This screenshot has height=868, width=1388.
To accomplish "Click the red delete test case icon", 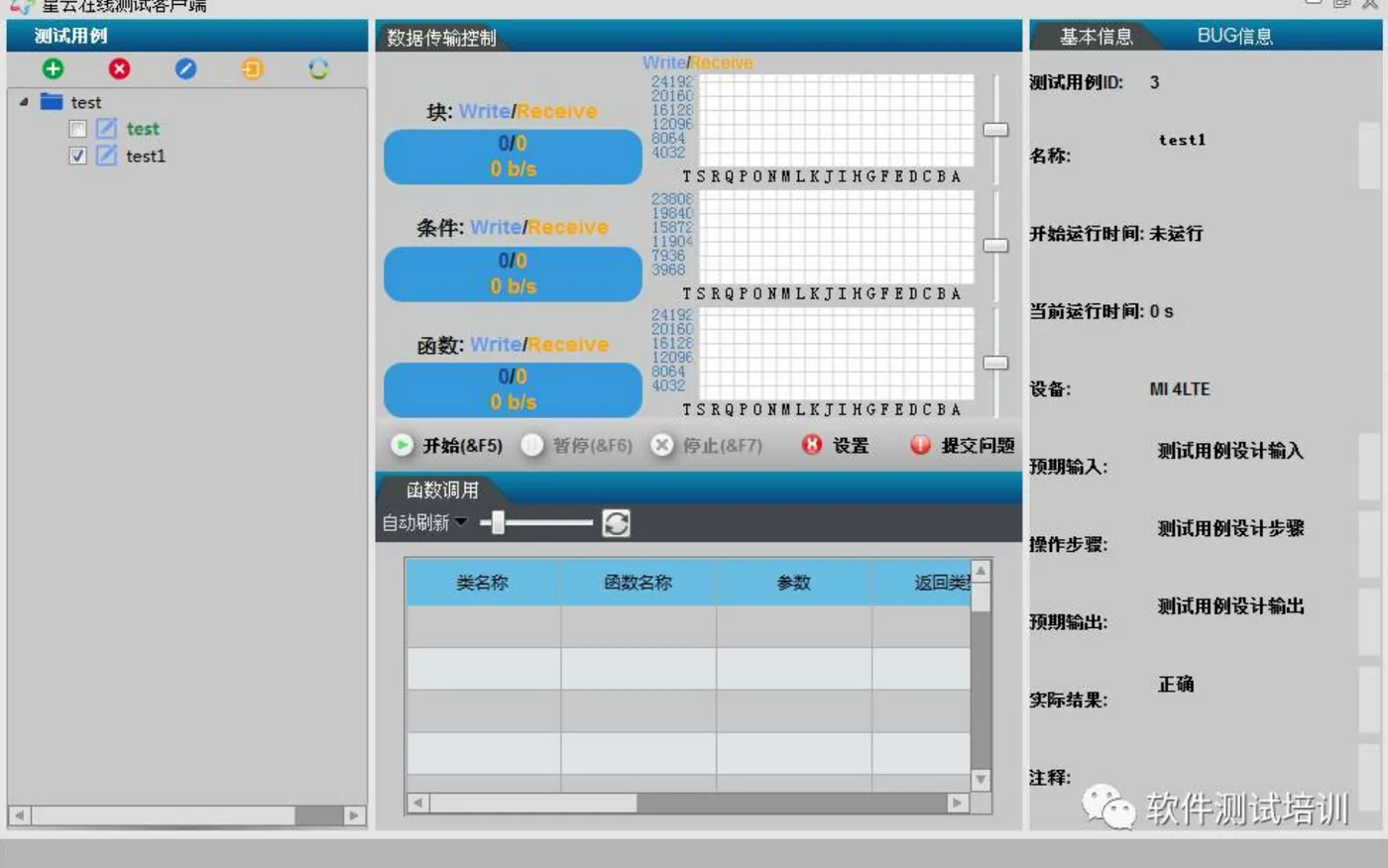I will click(x=120, y=68).
